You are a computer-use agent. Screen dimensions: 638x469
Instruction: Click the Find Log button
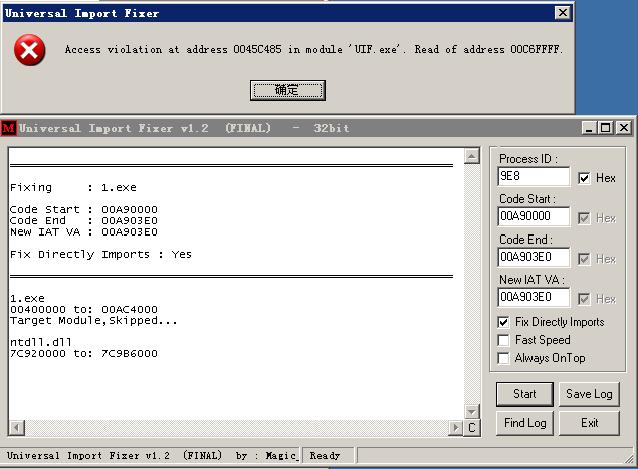point(525,423)
